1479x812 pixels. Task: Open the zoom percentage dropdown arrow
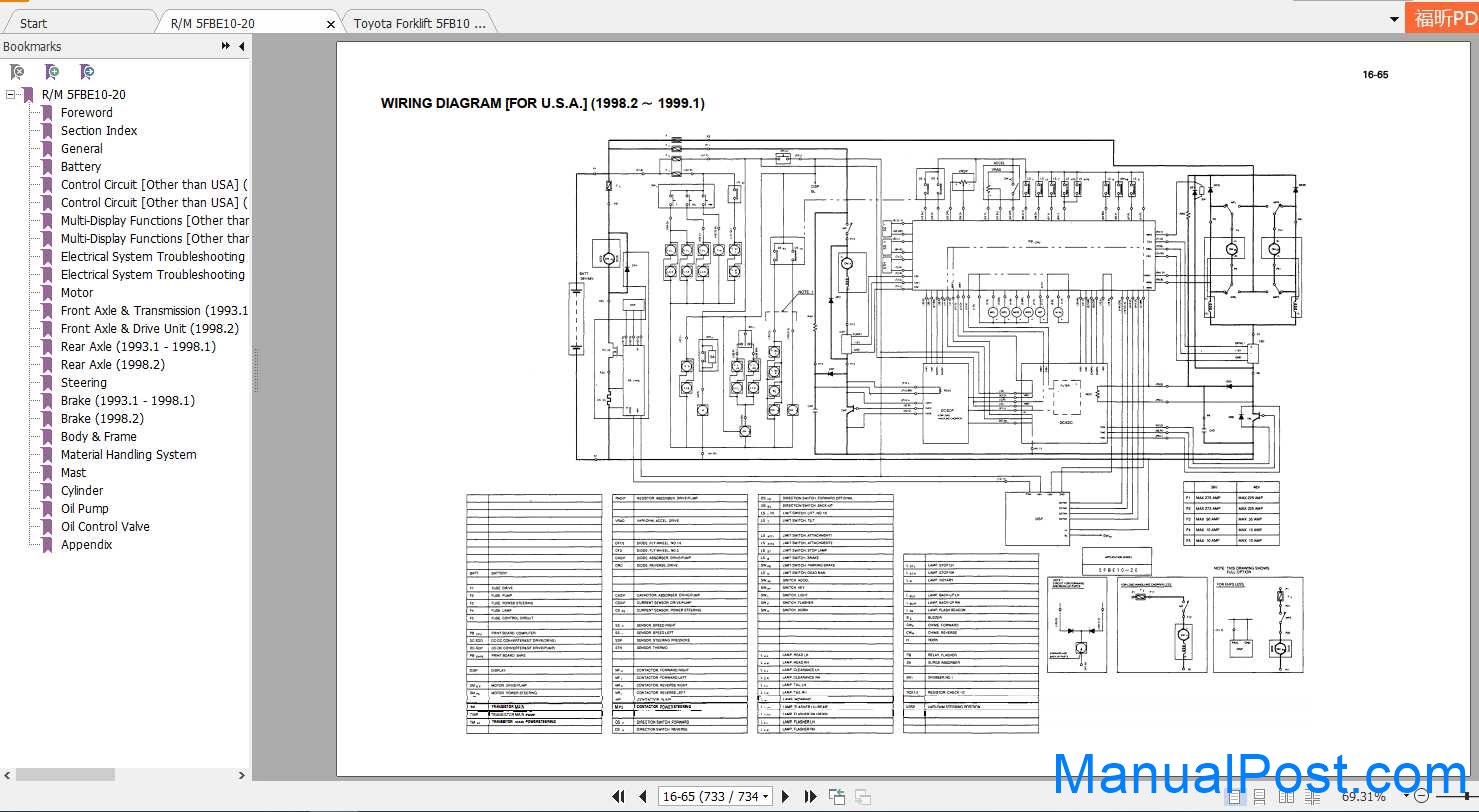pyautogui.click(x=1408, y=797)
